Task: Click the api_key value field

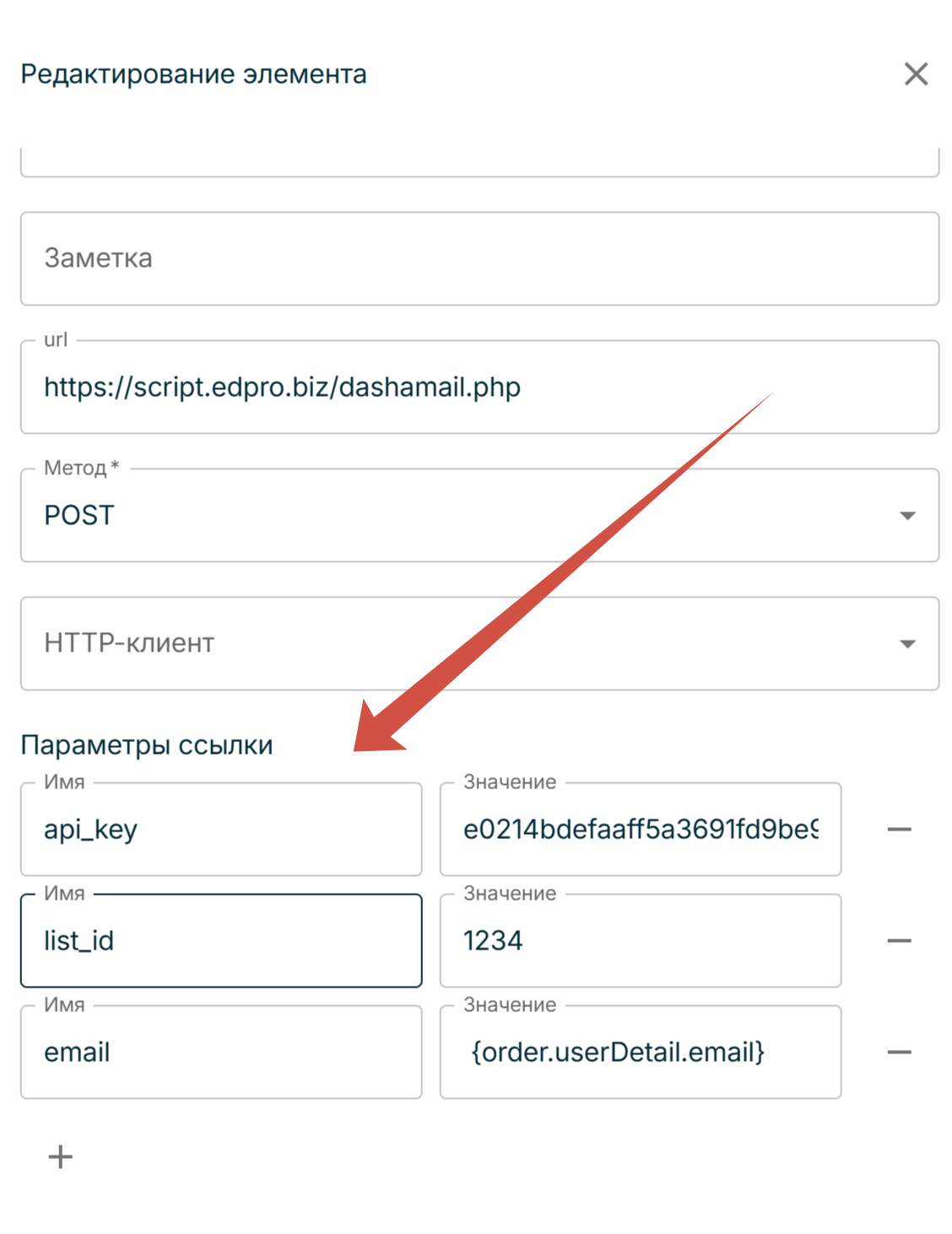Action: click(x=640, y=830)
